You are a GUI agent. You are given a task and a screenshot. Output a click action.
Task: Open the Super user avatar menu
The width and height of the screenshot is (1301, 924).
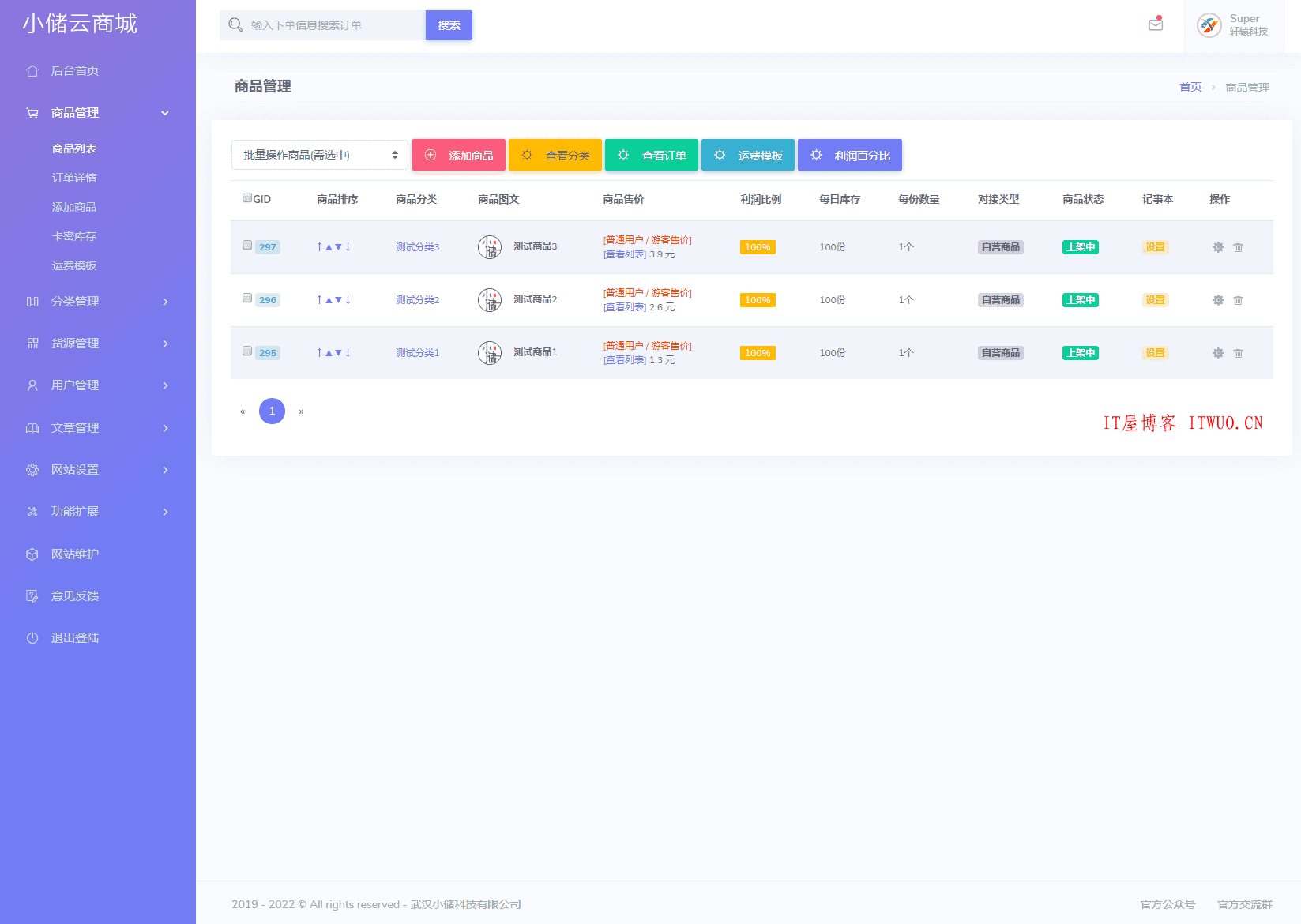click(1209, 25)
